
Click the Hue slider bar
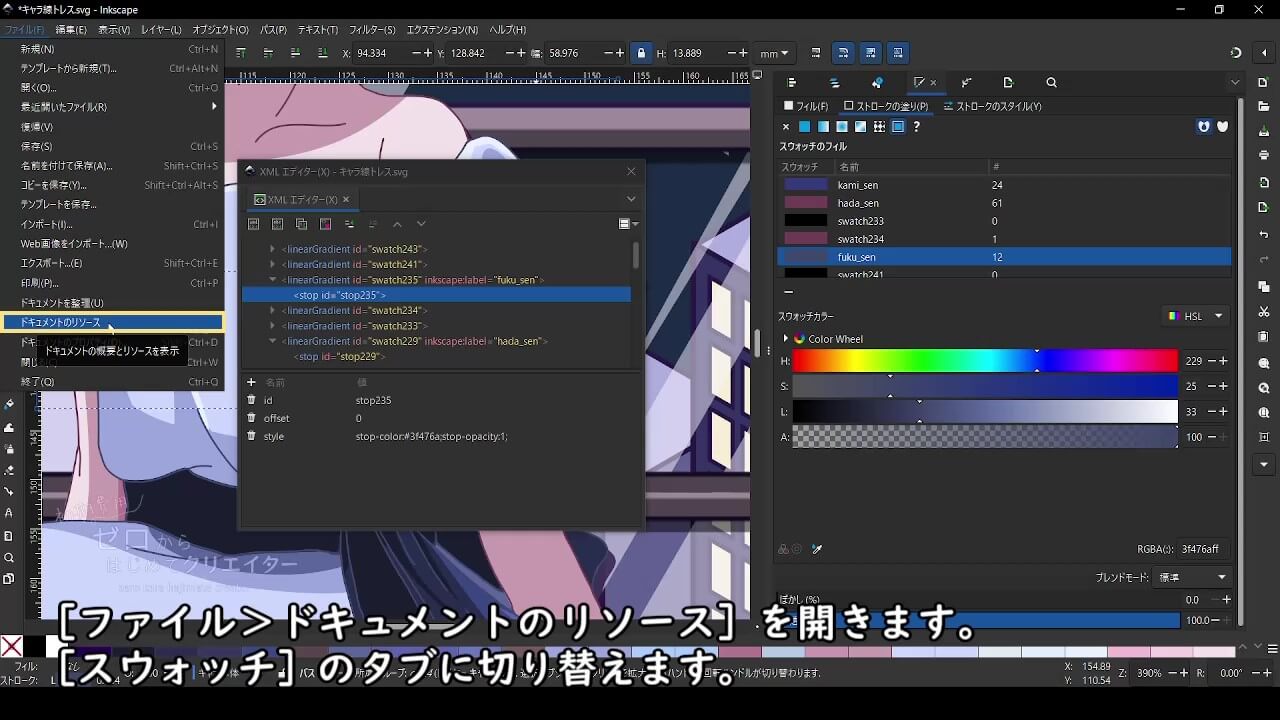point(985,361)
